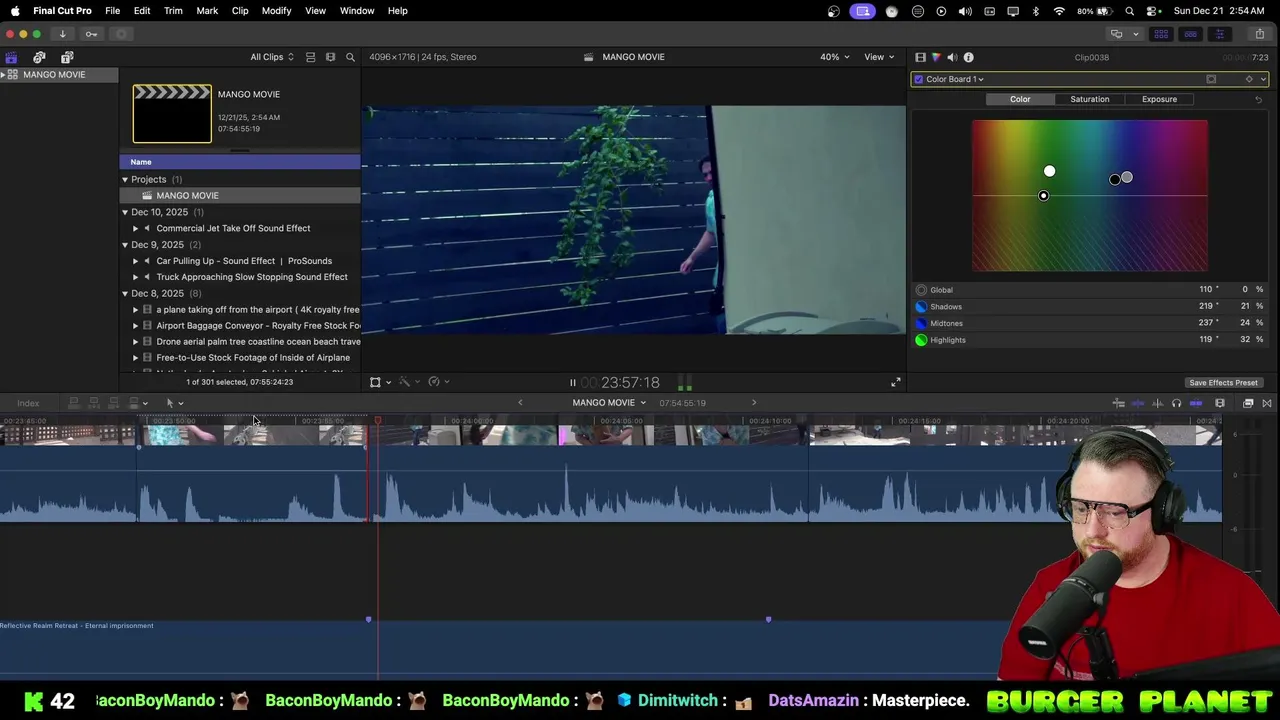1280x720 pixels.
Task: Open the keyword editor key button
Action: click(x=91, y=34)
